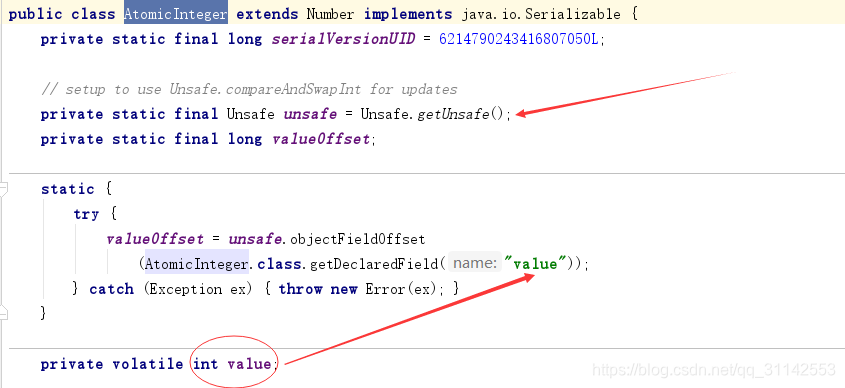Click the 'int' type on the volatile line
This screenshot has width=845, height=388.
205,364
